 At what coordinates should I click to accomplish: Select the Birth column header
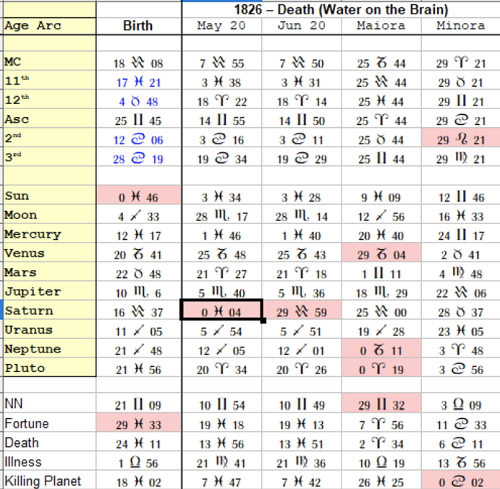[x=139, y=26]
